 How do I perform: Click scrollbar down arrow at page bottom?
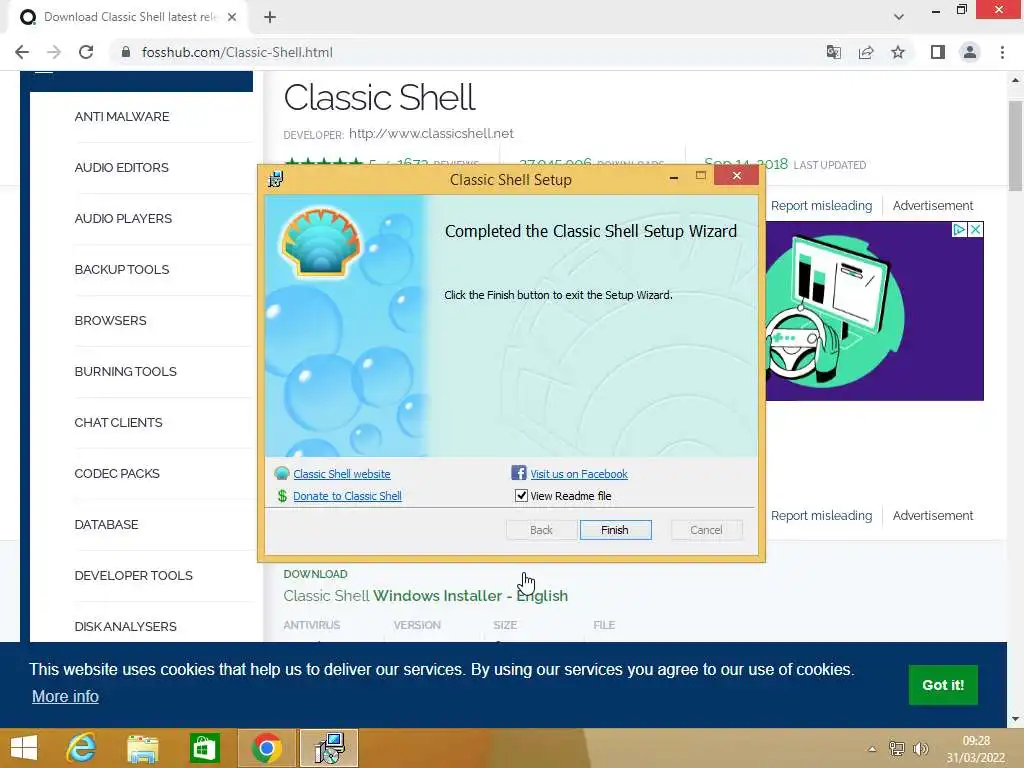1015,719
